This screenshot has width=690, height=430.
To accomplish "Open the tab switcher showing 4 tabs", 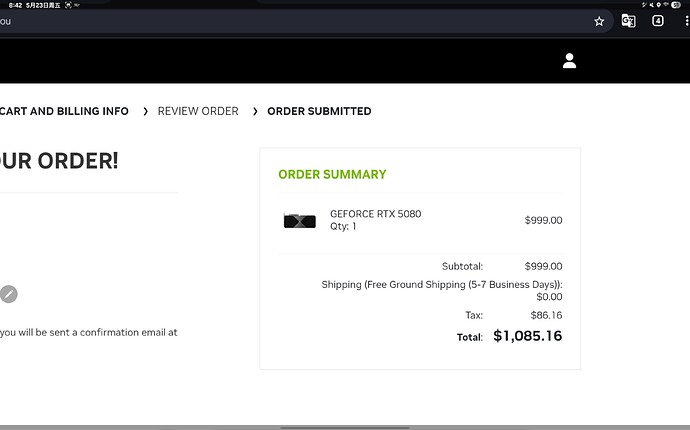I will tap(657, 21).
